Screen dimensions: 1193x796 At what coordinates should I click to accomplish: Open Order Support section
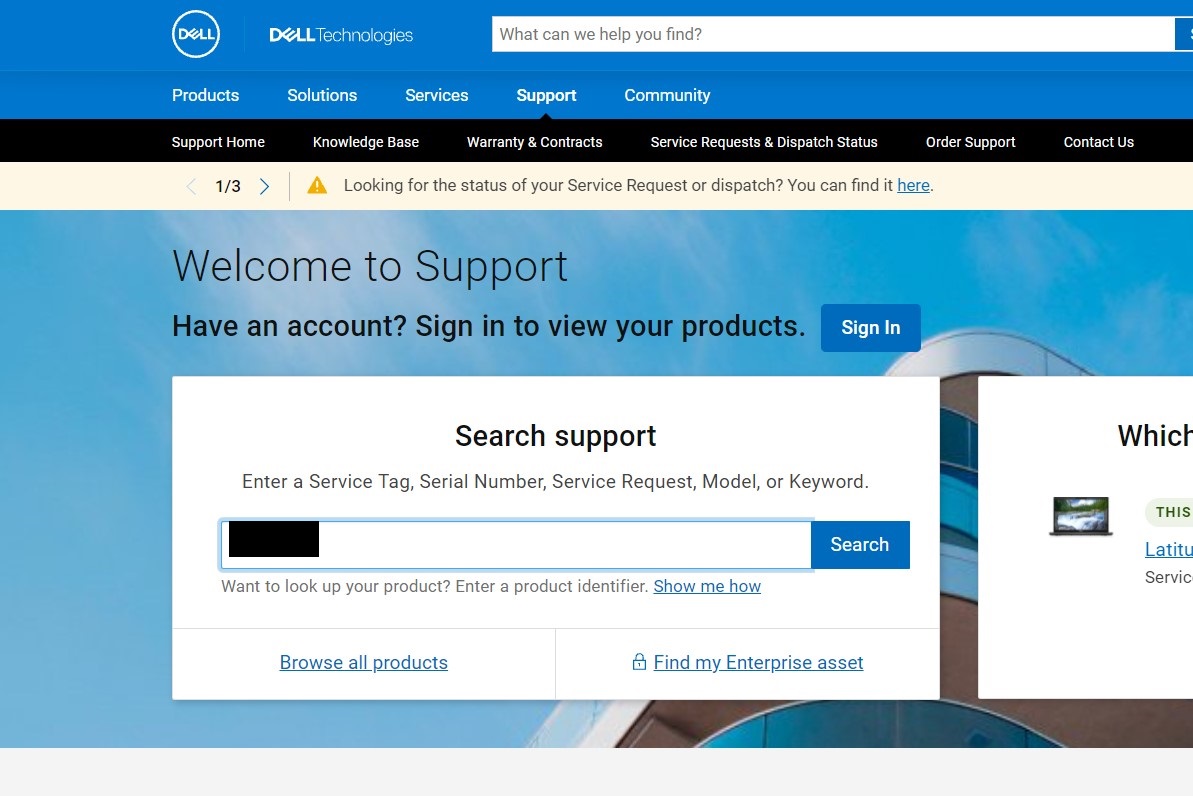(971, 142)
